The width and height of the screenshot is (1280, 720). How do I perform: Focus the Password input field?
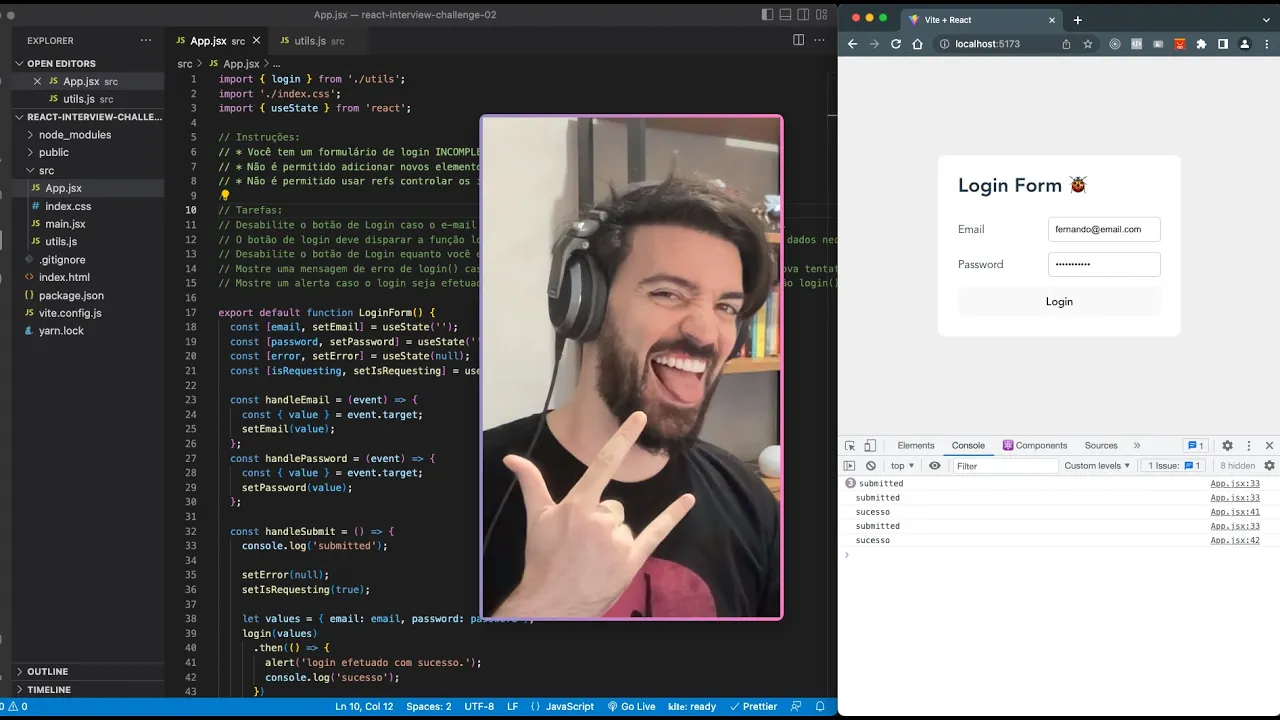click(x=1104, y=264)
